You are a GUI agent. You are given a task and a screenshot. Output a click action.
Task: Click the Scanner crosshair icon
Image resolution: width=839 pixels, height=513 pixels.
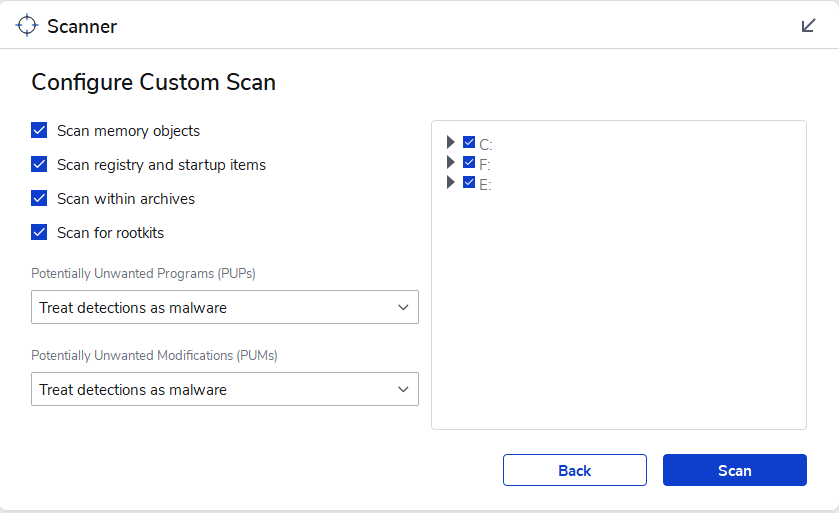point(27,26)
